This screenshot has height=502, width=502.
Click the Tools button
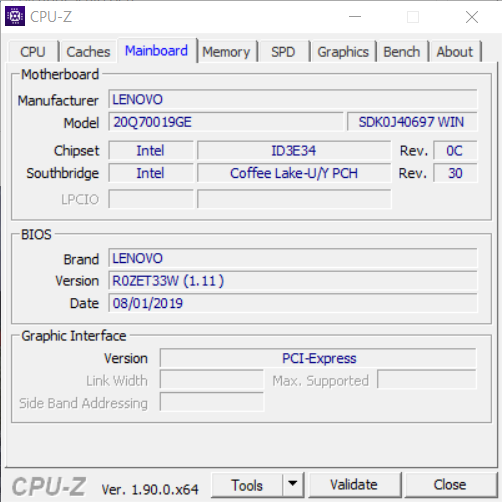247,485
